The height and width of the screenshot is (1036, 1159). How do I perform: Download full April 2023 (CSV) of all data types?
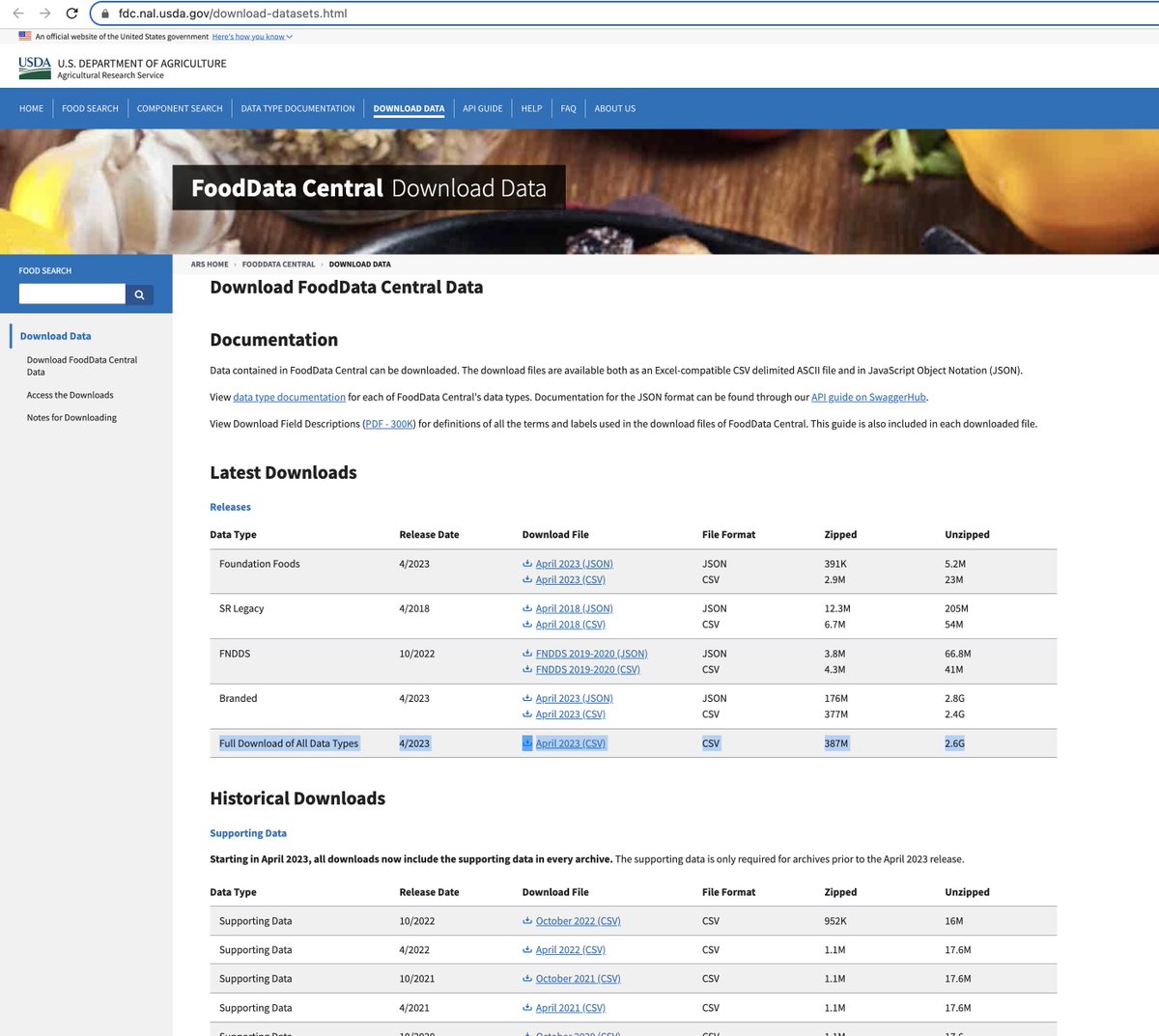[x=571, y=743]
